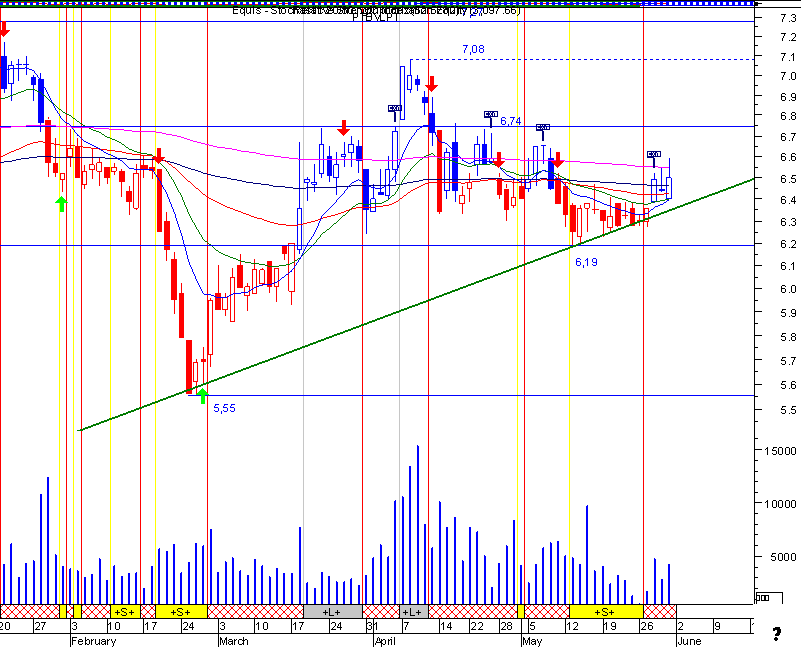Viewport: 801px width, 647px height.
Task: Click the +L+ signal segment at April 7
Action: (x=413, y=612)
